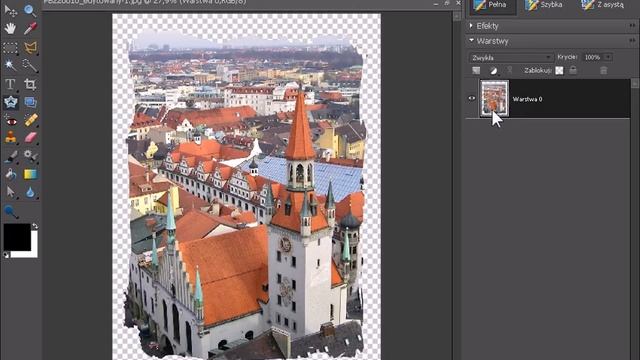Select the Type (T) tool
This screenshot has height=360, width=640.
pyautogui.click(x=11, y=84)
